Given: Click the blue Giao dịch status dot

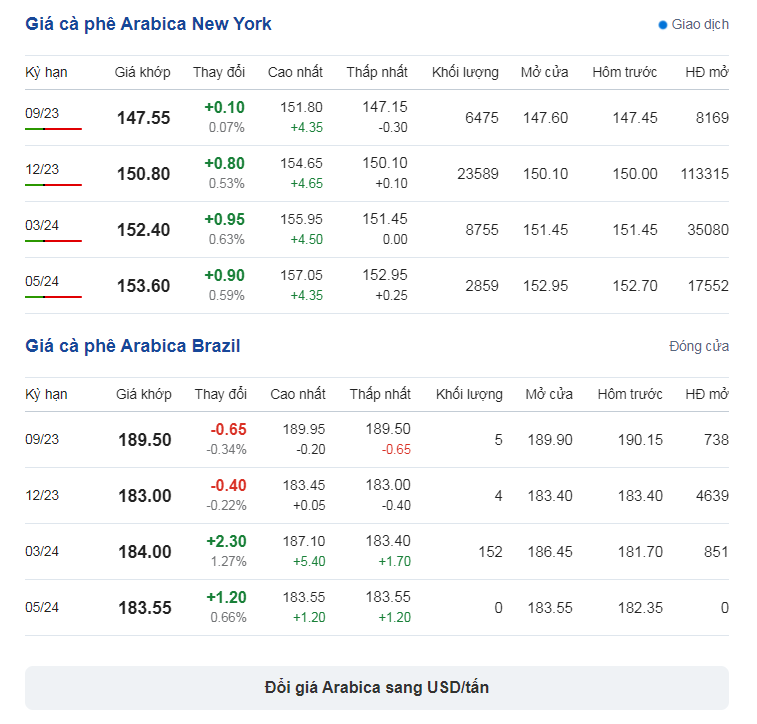Looking at the screenshot, I should [x=662, y=25].
